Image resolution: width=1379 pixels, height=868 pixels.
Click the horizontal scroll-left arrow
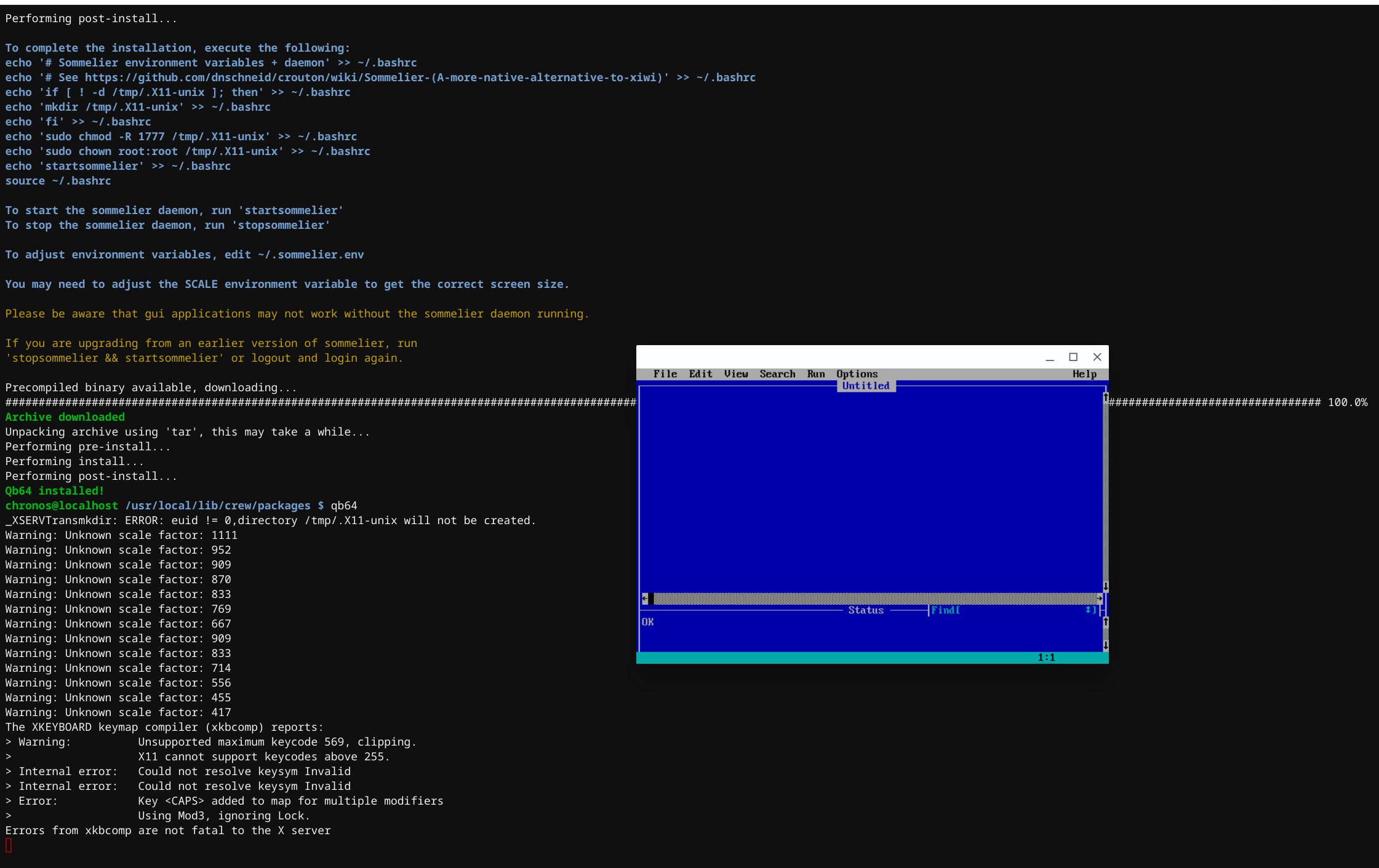pyautogui.click(x=644, y=599)
